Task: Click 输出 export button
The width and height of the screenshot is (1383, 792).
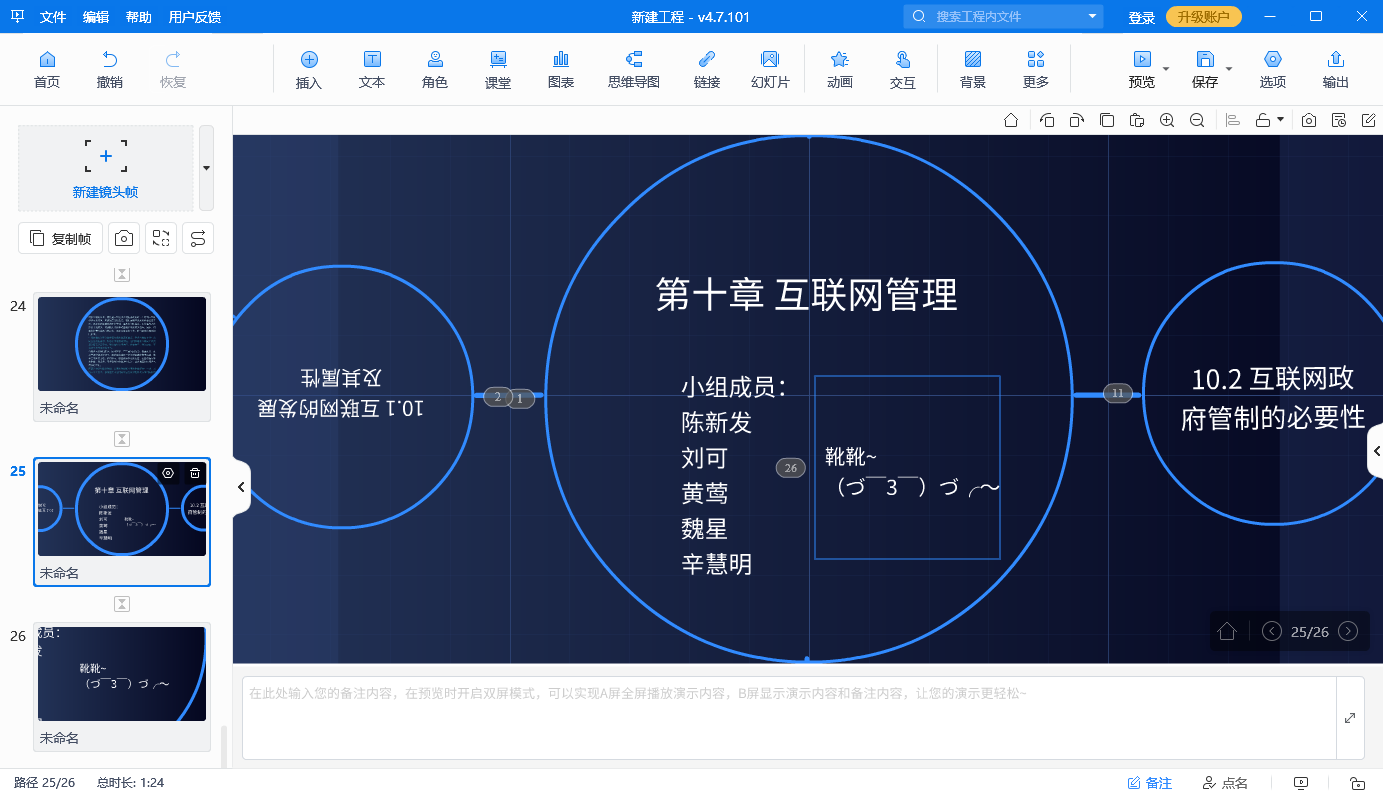Action: 1335,69
